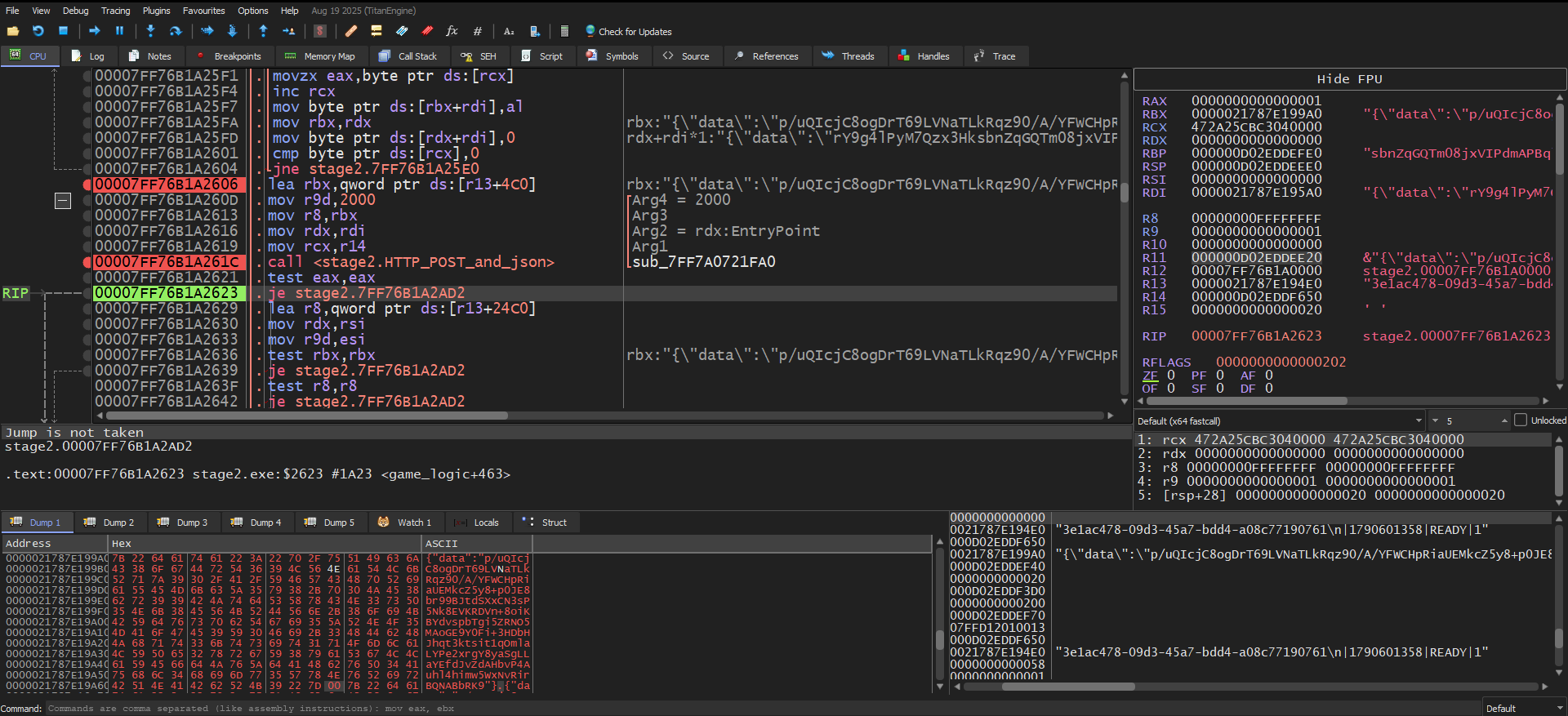Show Bookmarks using the red tag icon
The width and height of the screenshot is (1568, 716).
pos(427,31)
